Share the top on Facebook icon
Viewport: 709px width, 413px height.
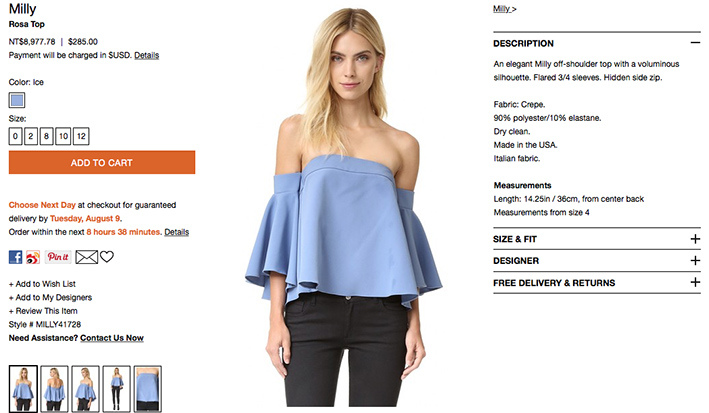(x=15, y=257)
